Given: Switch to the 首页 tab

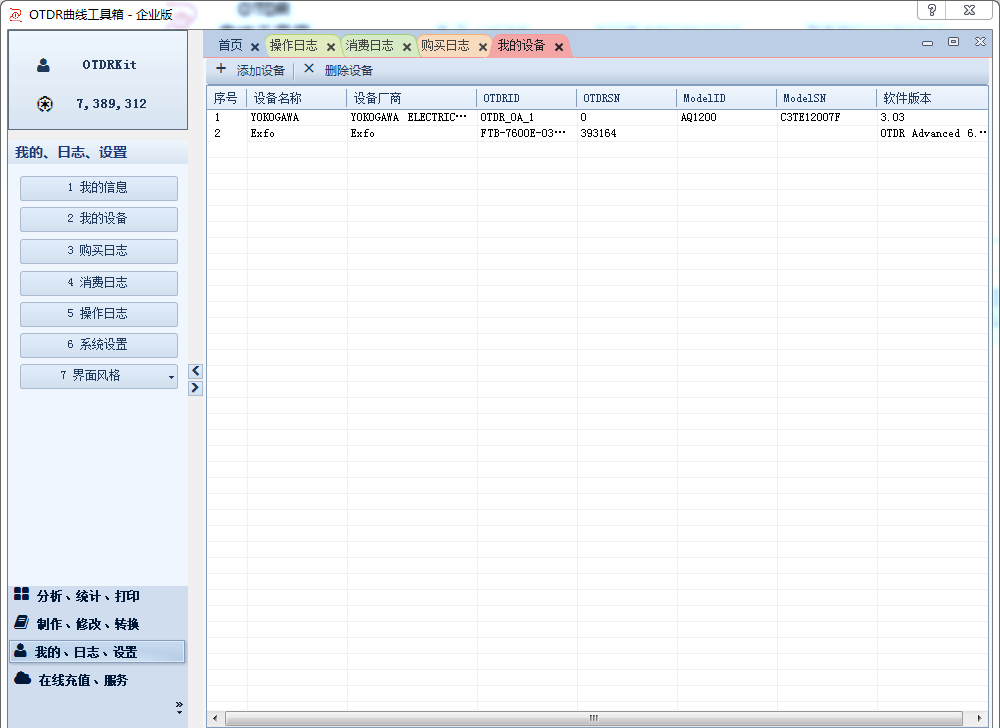Looking at the screenshot, I should click(230, 46).
